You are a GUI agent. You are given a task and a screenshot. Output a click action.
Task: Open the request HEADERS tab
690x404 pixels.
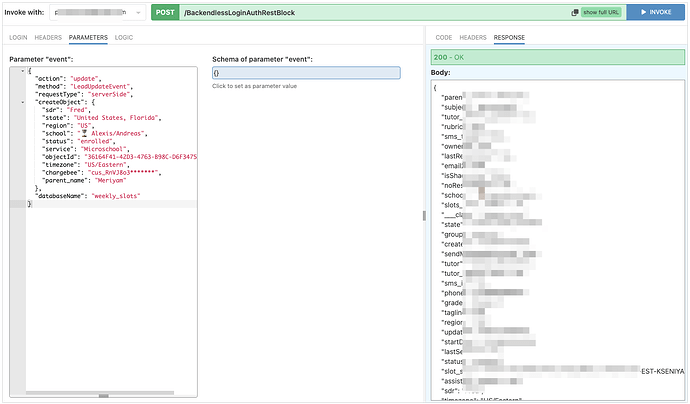[x=48, y=37]
